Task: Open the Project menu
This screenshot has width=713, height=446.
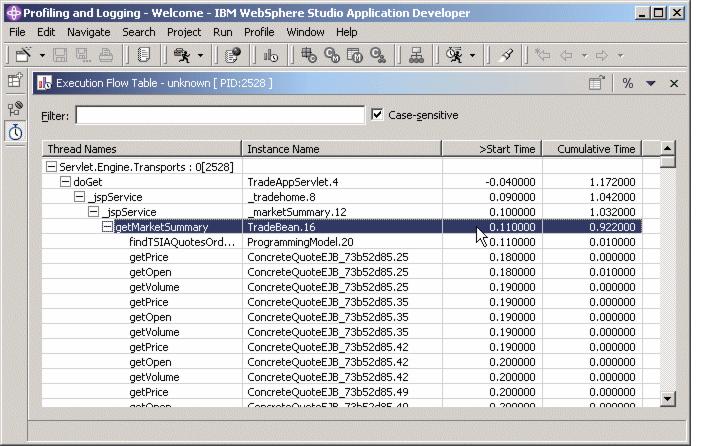Action: (x=184, y=32)
